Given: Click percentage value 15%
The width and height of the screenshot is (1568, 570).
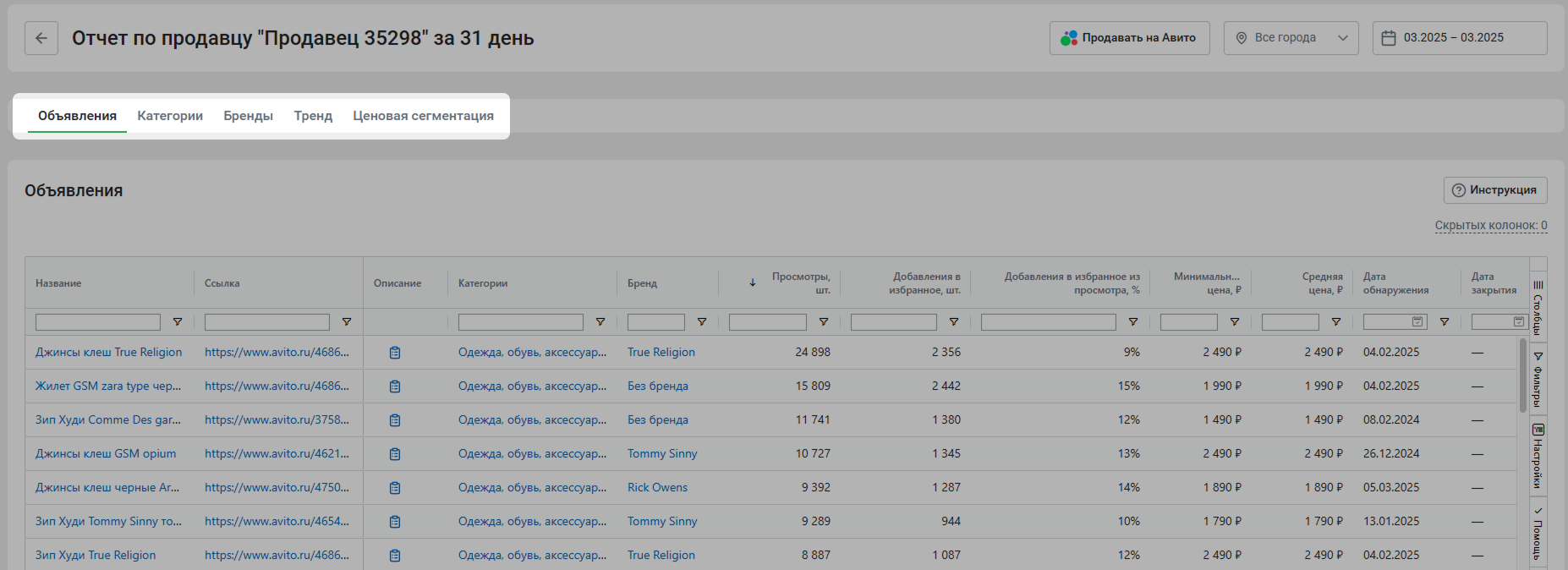Looking at the screenshot, I should [1129, 386].
